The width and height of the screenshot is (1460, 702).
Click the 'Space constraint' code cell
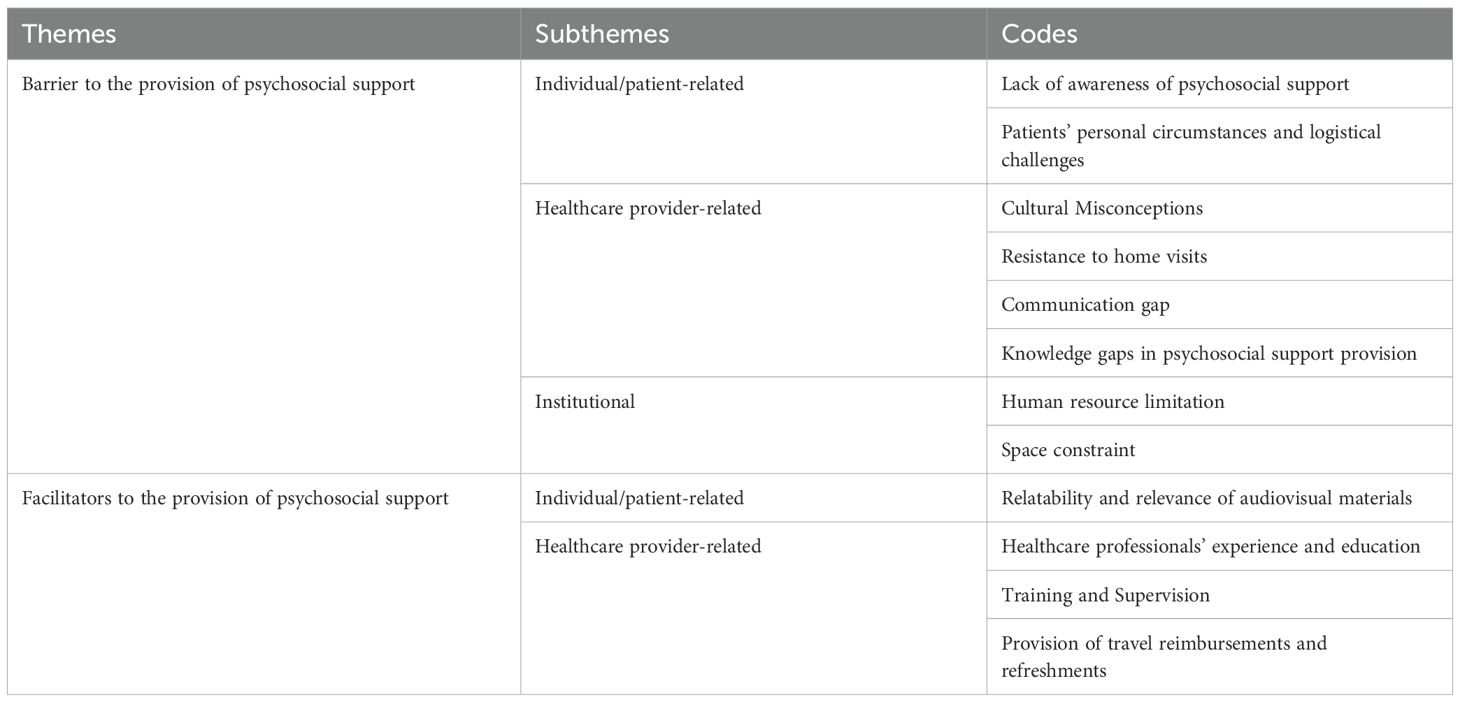1068,450
